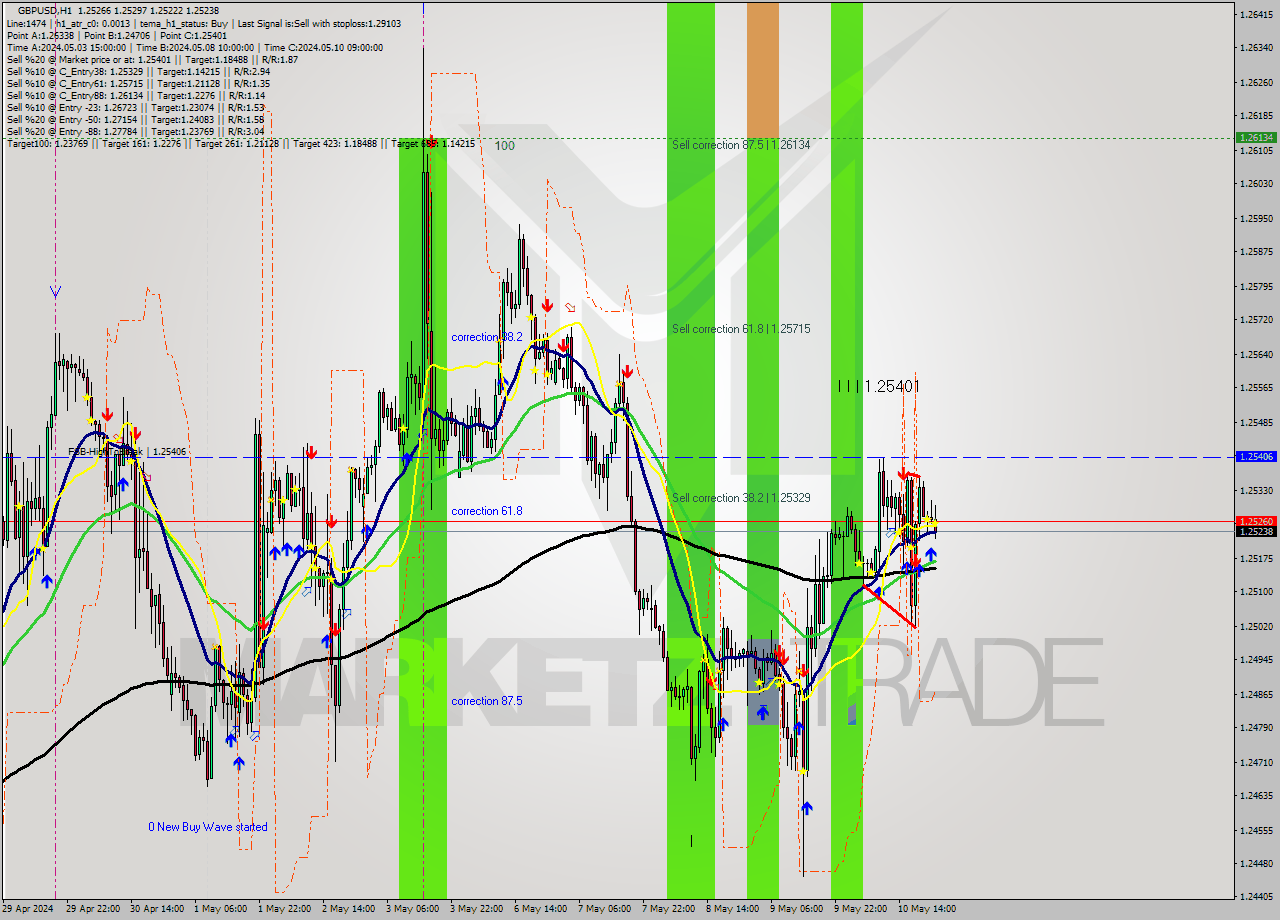Click the 1.24635 price axis label
The width and height of the screenshot is (1280, 920).
(x=1258, y=797)
